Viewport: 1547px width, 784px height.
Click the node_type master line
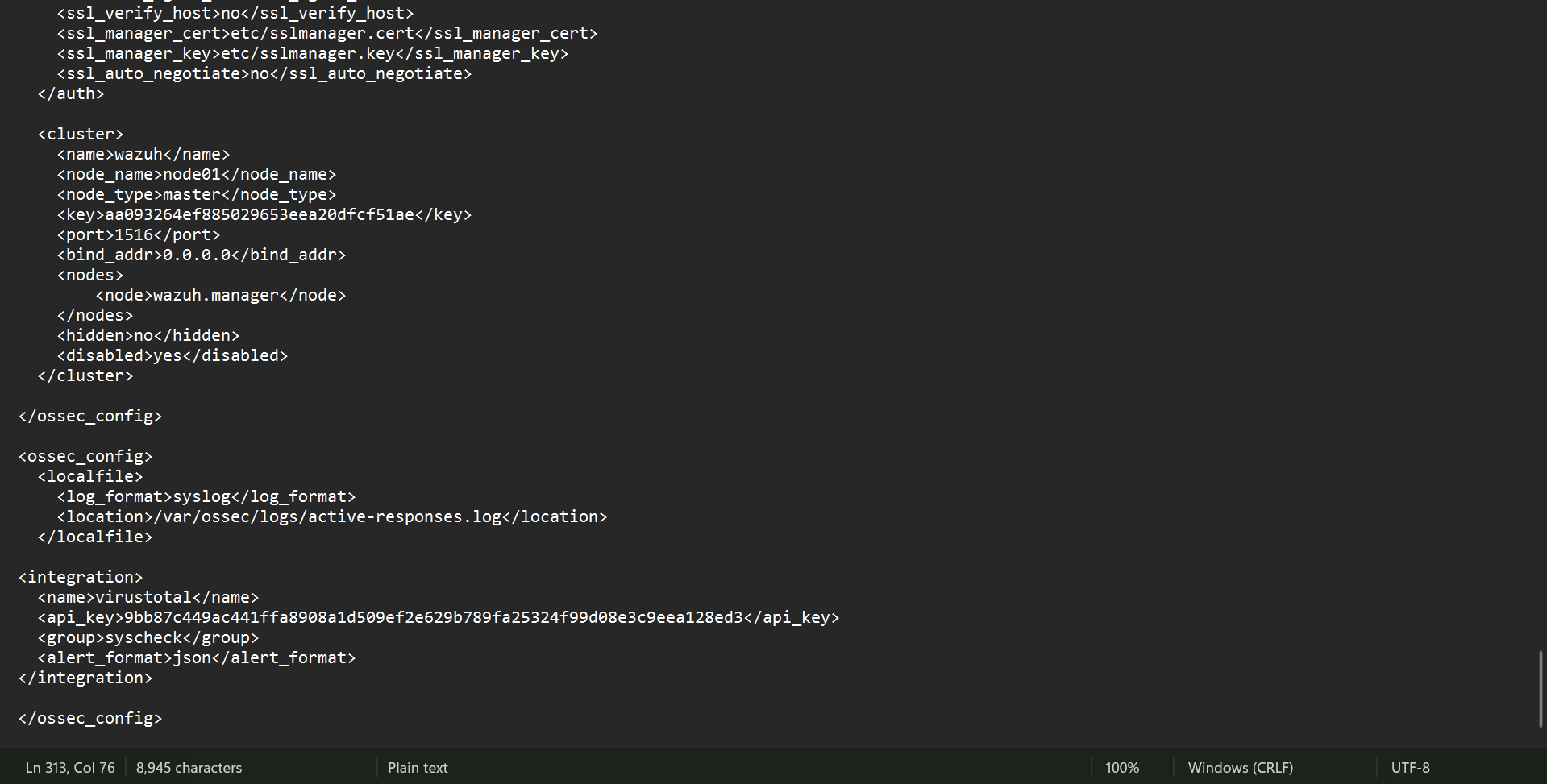tap(196, 195)
